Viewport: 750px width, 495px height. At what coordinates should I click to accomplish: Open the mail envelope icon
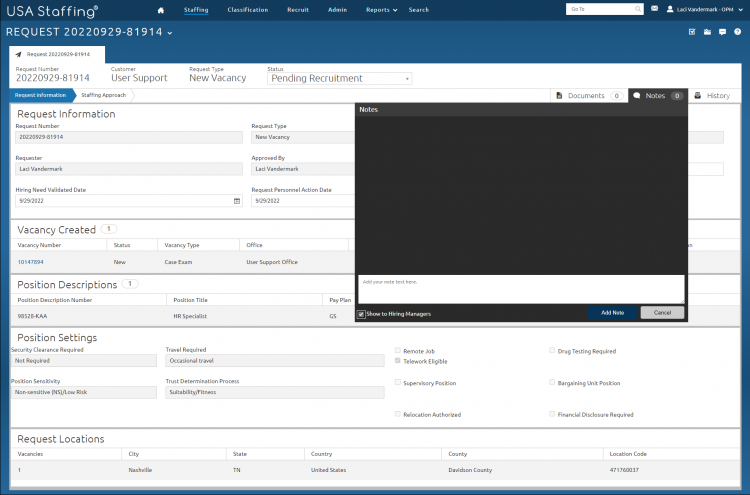pos(654,9)
